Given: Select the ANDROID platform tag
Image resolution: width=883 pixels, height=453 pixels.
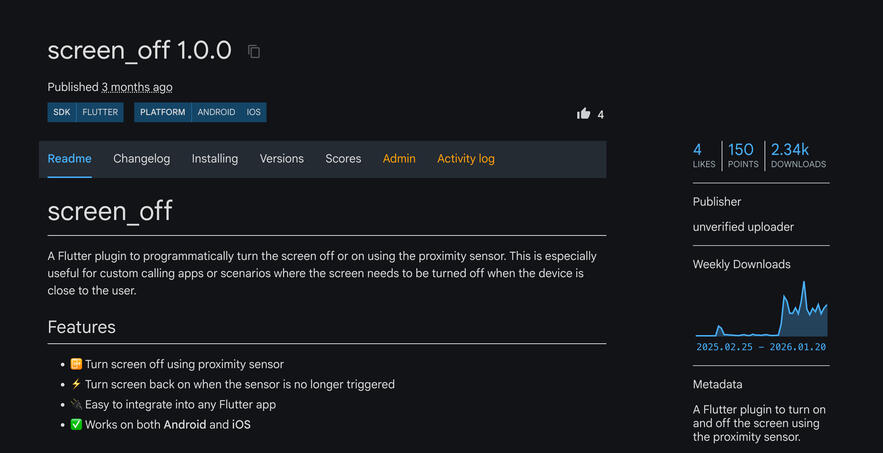Looking at the screenshot, I should tap(216, 112).
